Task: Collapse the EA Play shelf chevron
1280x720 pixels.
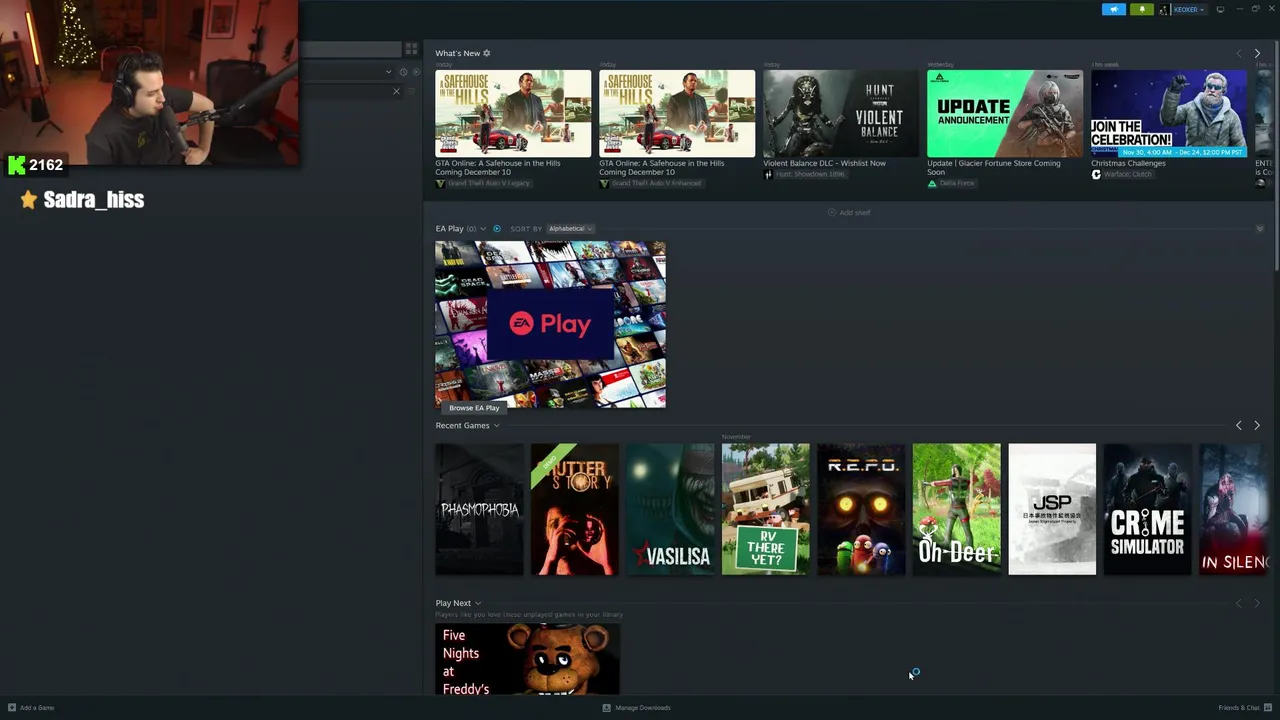Action: [x=1259, y=229]
